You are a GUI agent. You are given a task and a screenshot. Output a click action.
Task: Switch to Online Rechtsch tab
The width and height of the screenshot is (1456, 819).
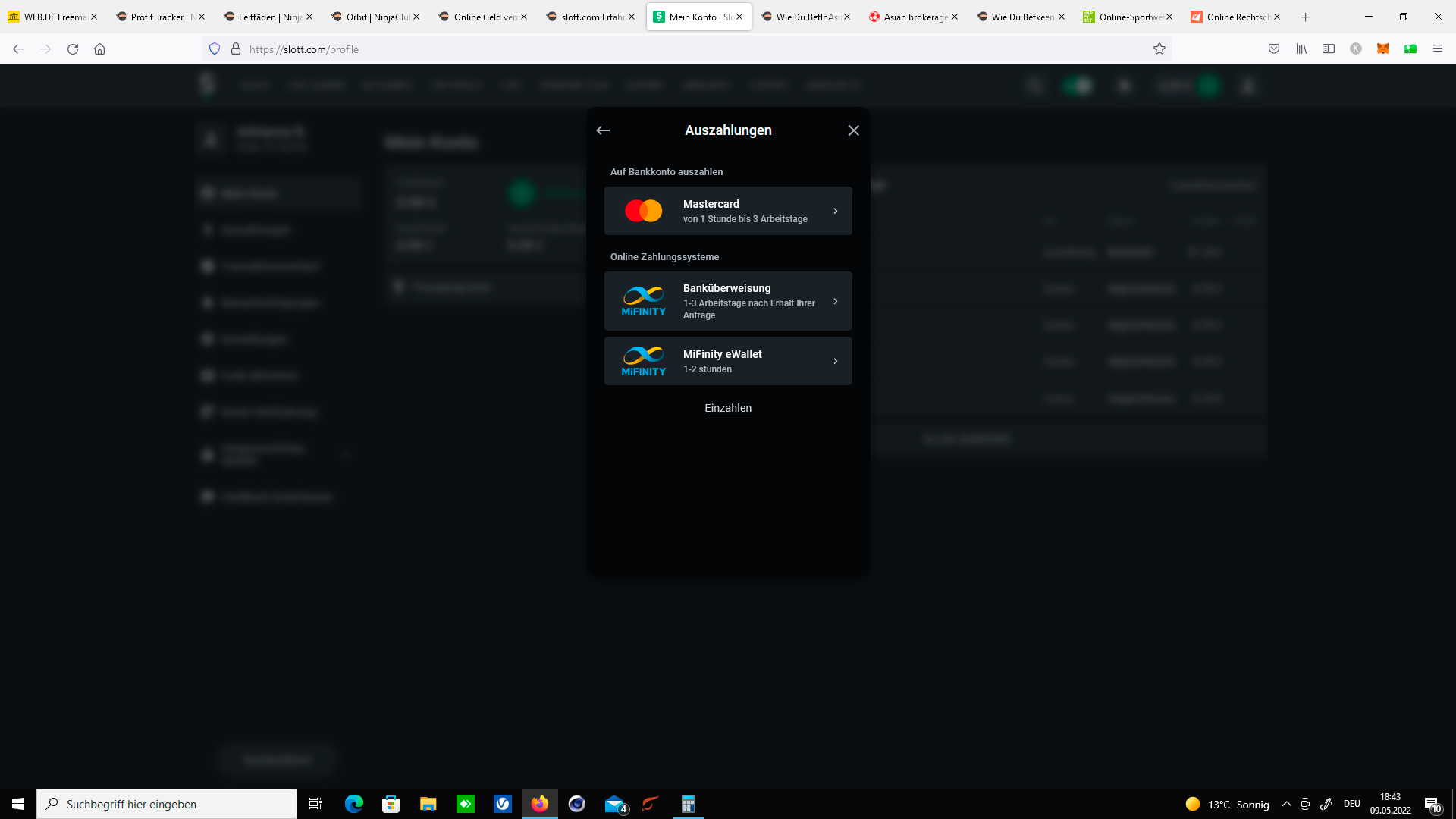pos(1236,17)
